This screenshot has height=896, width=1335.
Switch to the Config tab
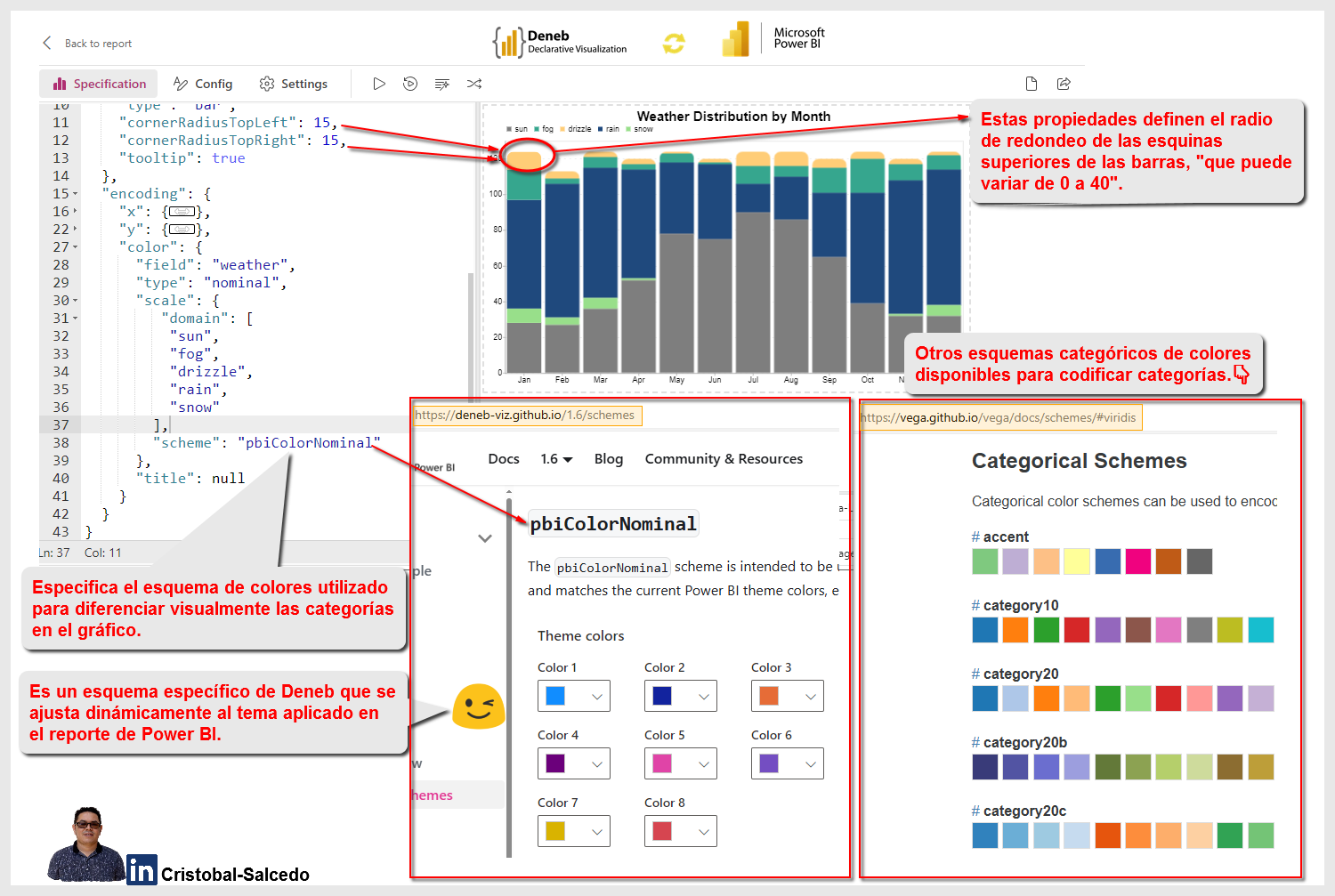point(203,84)
